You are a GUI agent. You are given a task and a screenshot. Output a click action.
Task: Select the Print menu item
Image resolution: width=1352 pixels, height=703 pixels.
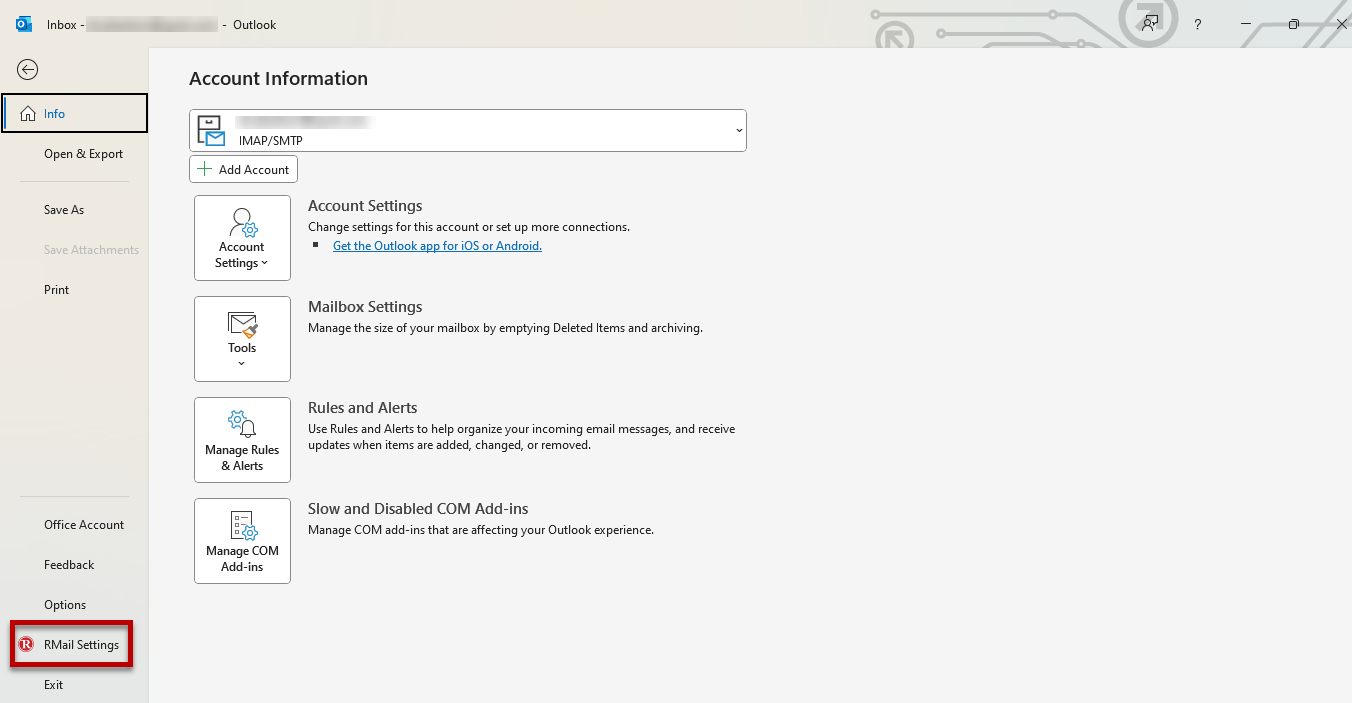click(x=57, y=290)
